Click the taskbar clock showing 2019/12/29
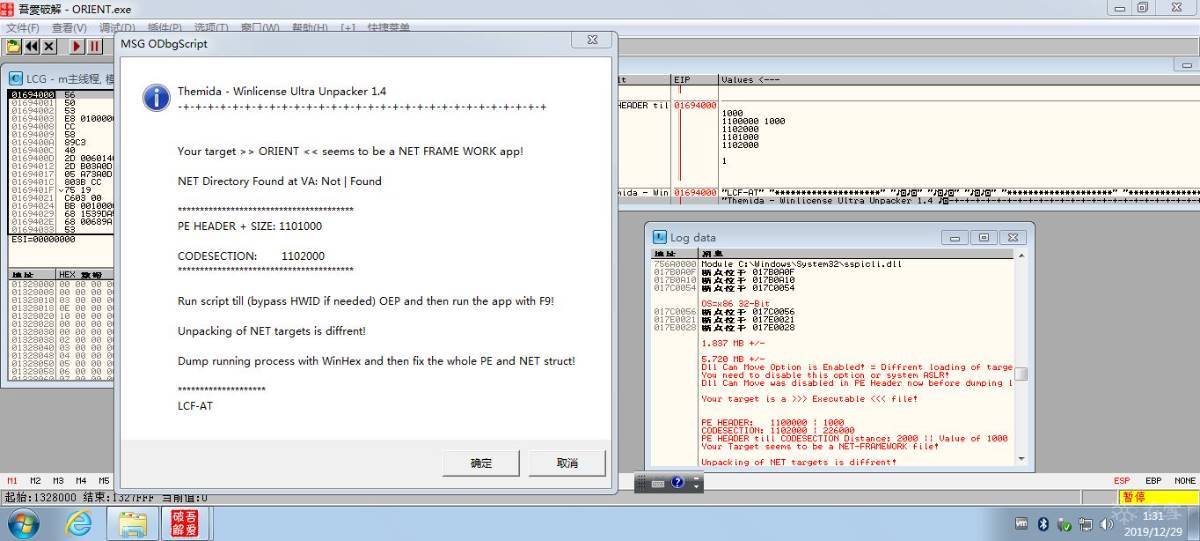 [1151, 523]
